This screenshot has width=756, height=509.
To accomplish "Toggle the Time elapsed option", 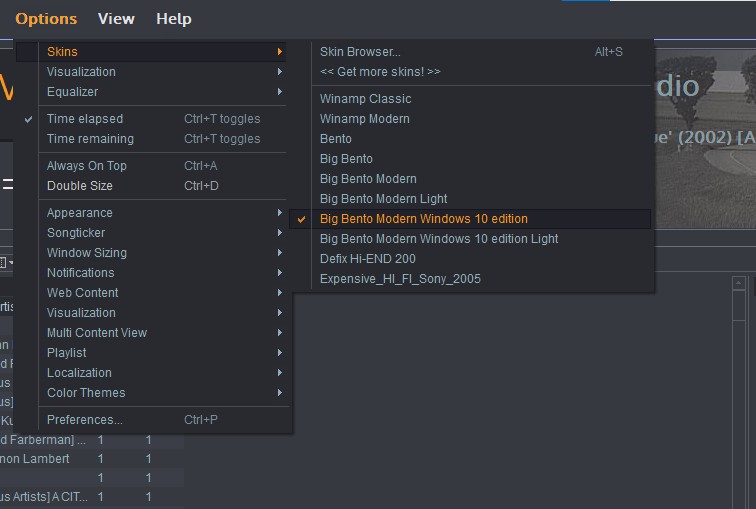I will (151, 119).
